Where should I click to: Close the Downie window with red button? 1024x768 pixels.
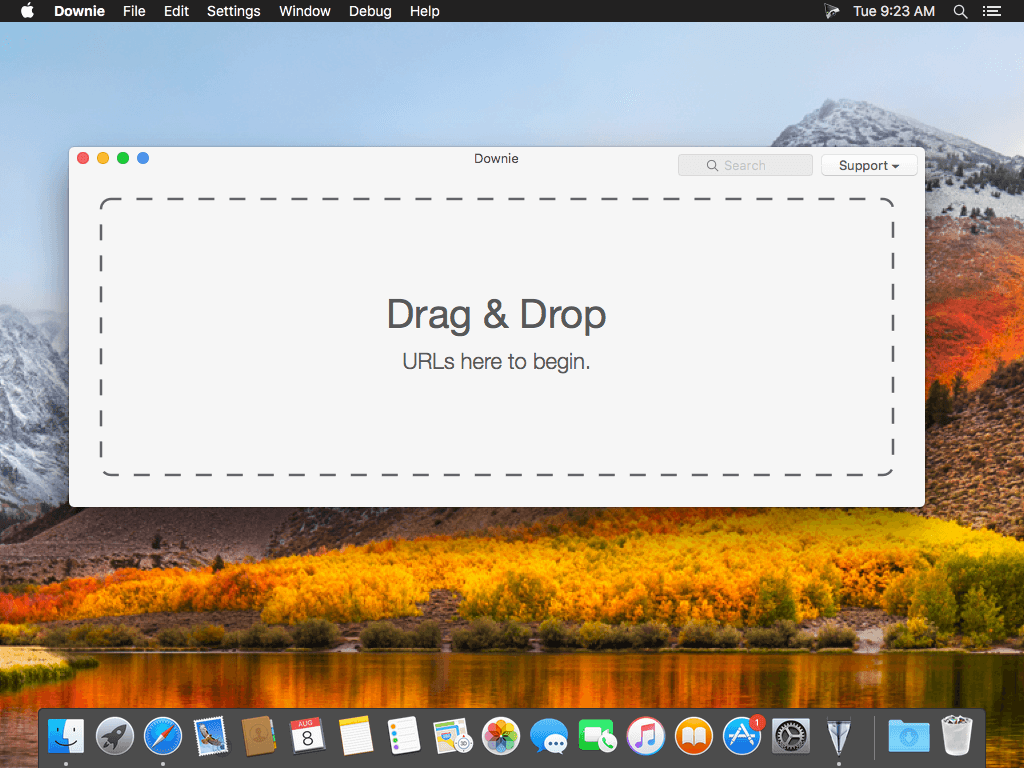83,158
